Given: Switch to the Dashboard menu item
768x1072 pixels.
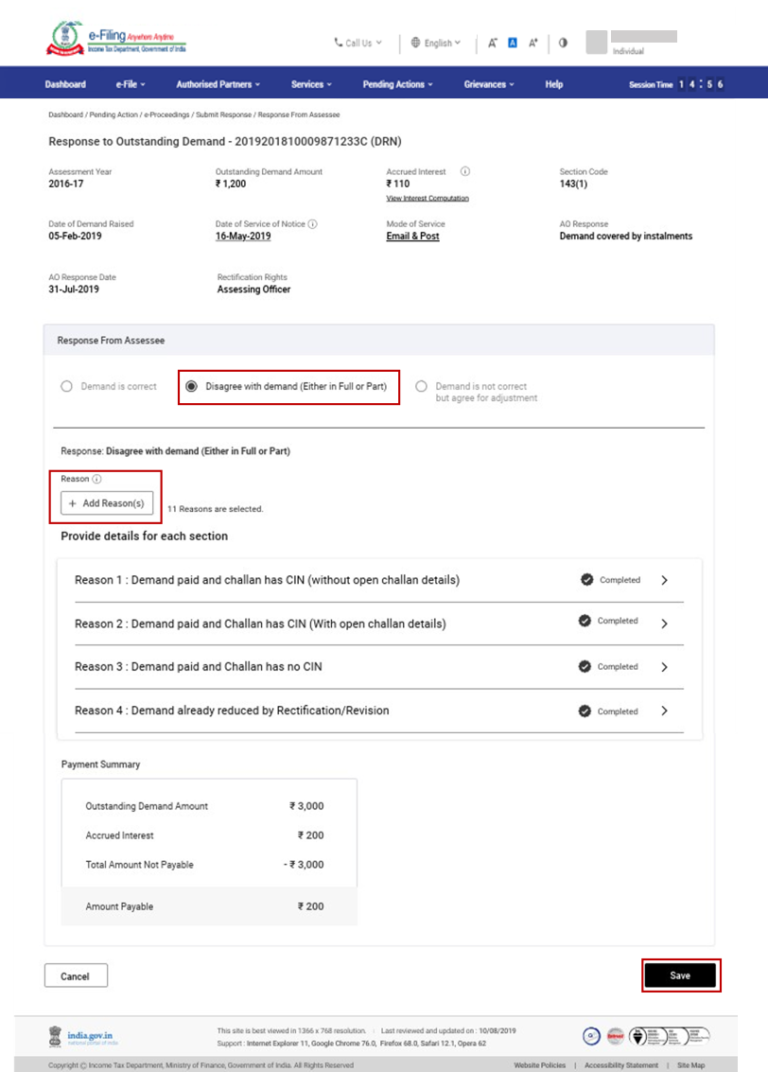Looking at the screenshot, I should click(64, 85).
